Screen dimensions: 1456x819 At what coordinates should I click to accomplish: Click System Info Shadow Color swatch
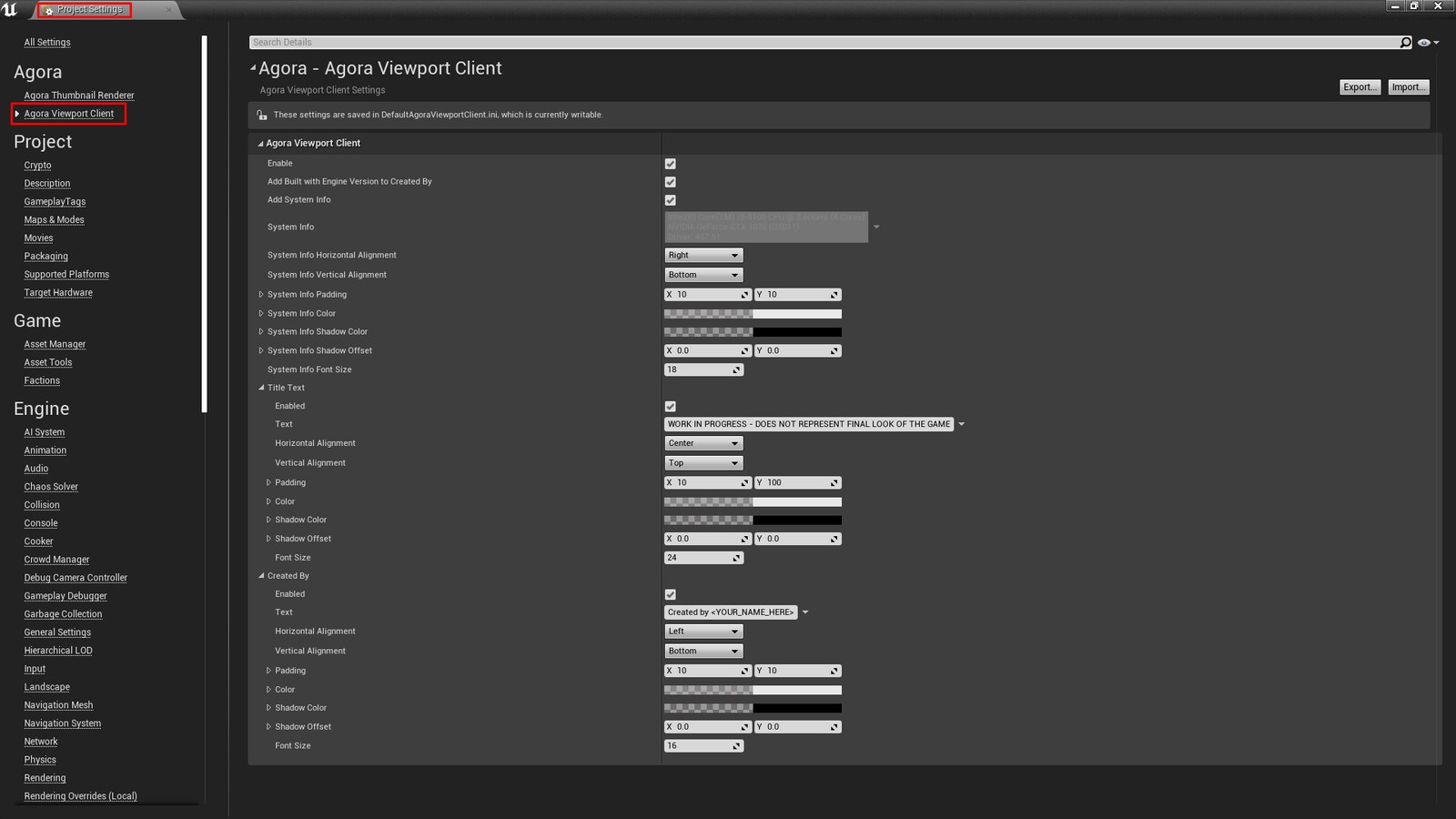coord(753,332)
